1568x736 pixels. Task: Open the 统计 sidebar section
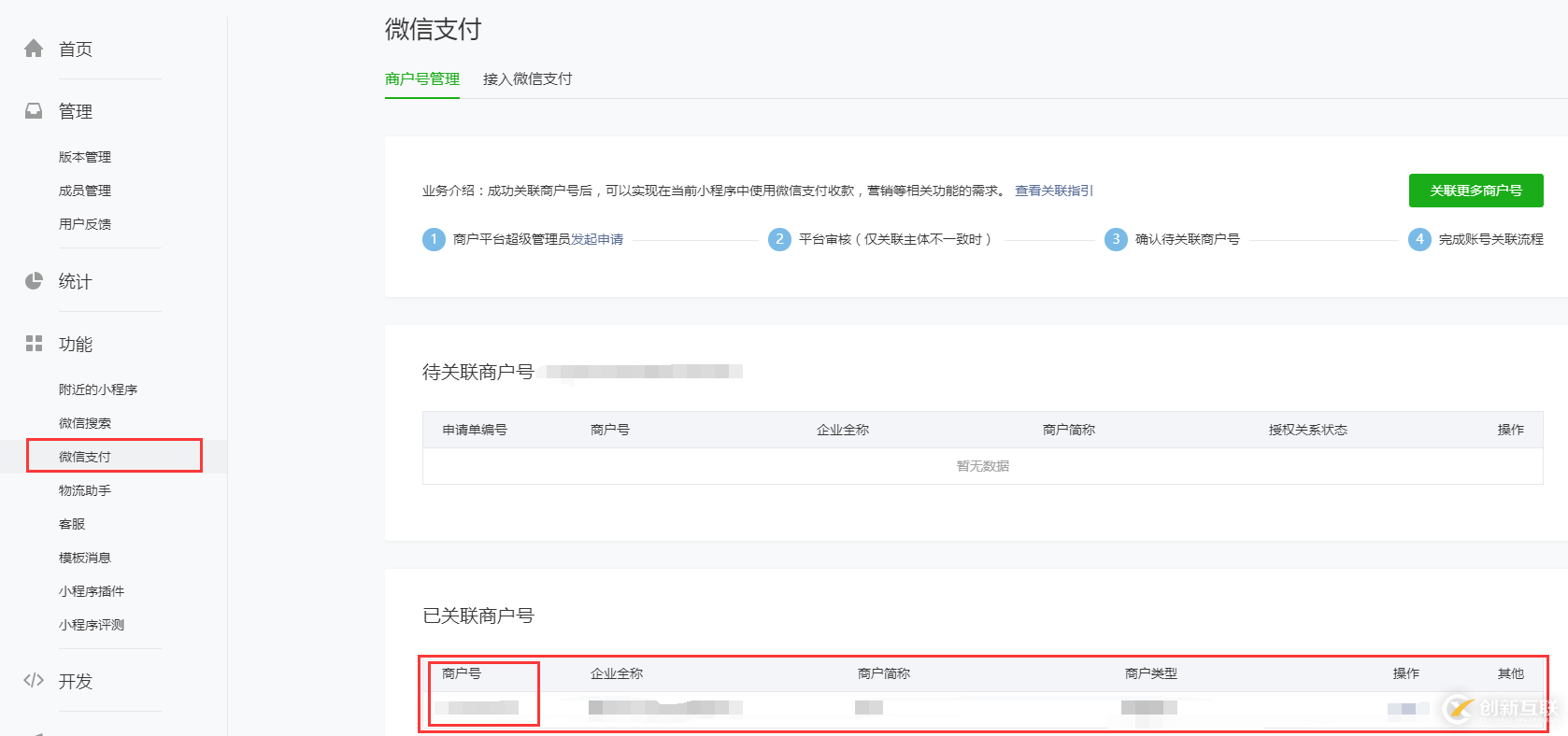coord(76,282)
